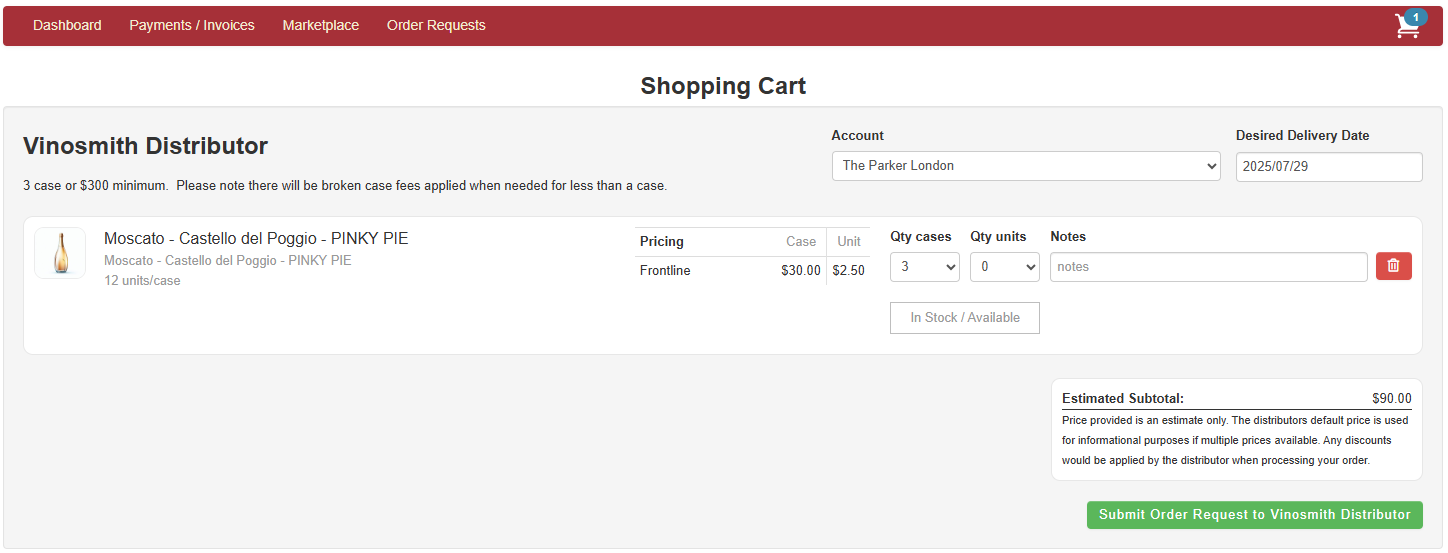The image size is (1448, 553).
Task: Click the $2.50 unit price
Action: (x=849, y=271)
